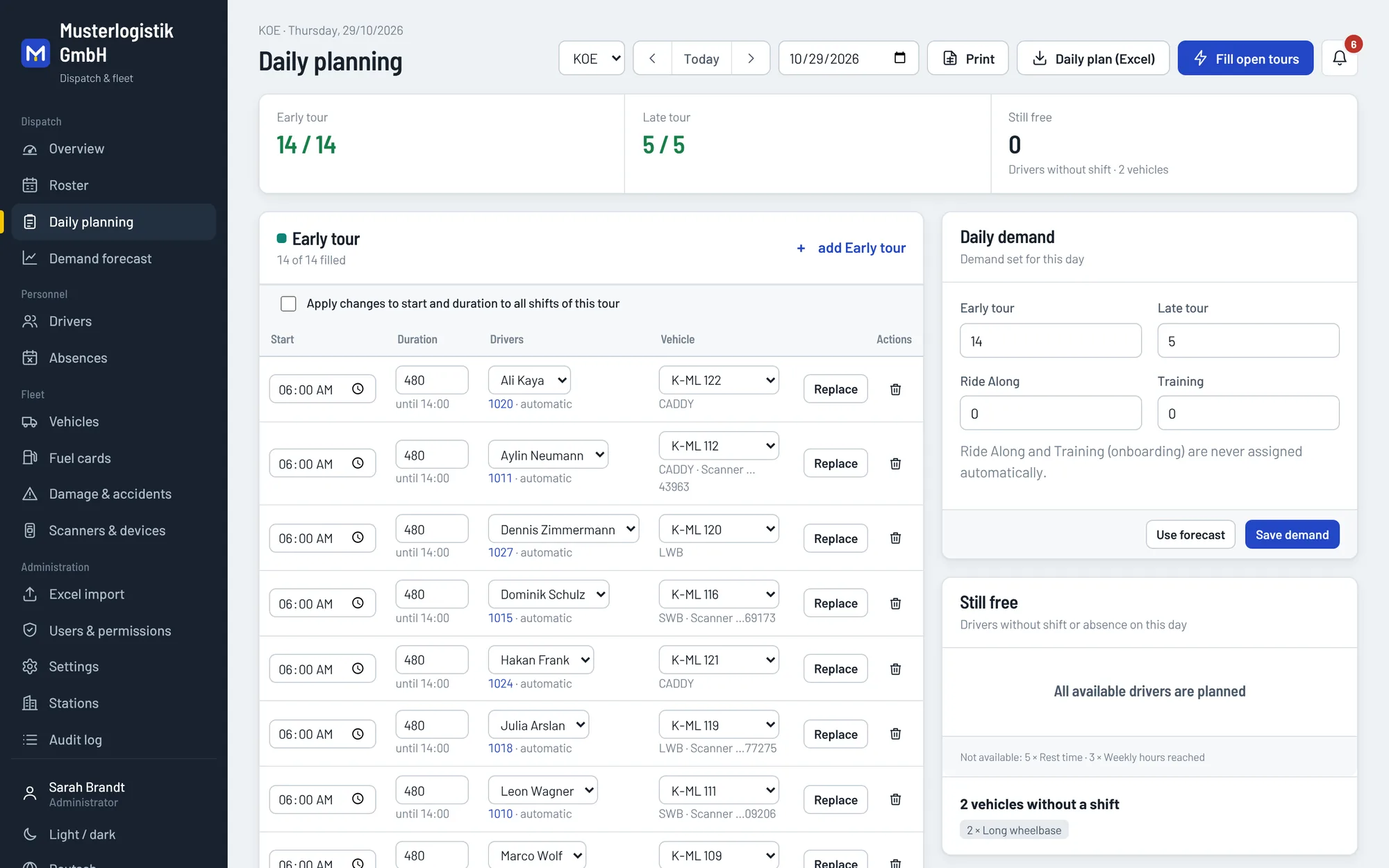Open Demand forecast in sidebar

coord(114,258)
